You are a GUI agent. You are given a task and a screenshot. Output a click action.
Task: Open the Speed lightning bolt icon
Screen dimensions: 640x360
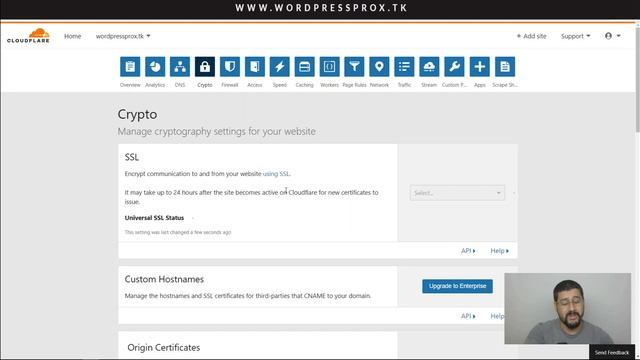pyautogui.click(x=280, y=67)
